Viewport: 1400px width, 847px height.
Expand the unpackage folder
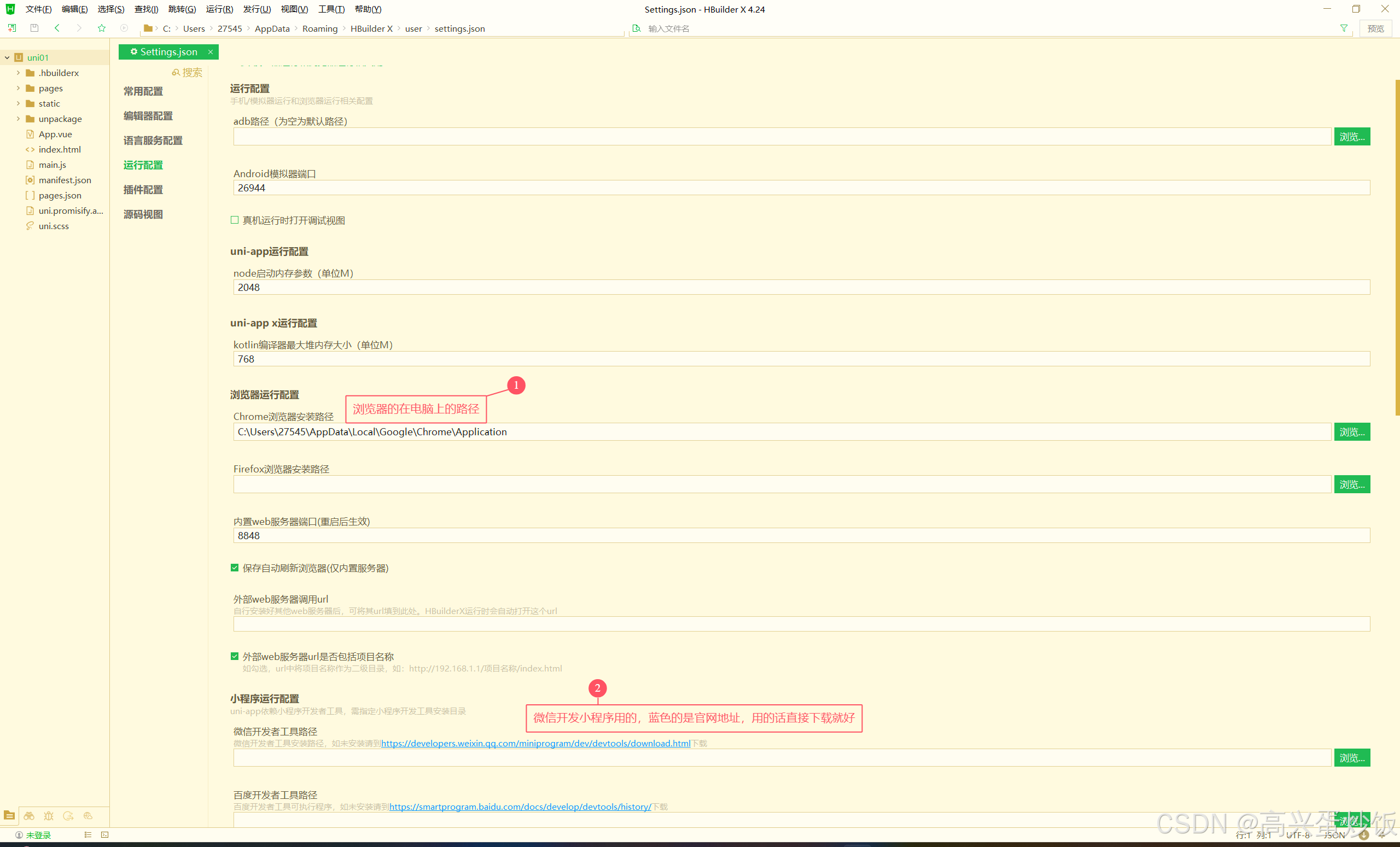(18, 119)
